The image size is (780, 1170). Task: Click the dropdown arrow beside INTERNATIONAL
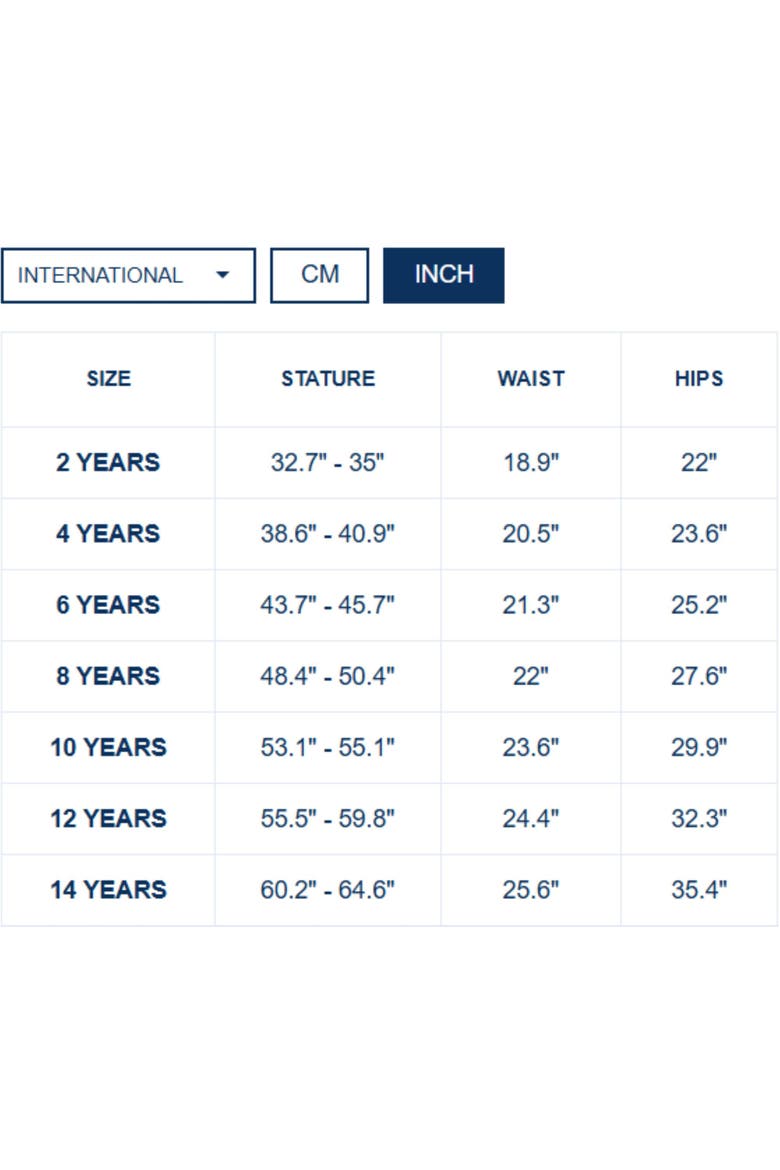click(222, 275)
